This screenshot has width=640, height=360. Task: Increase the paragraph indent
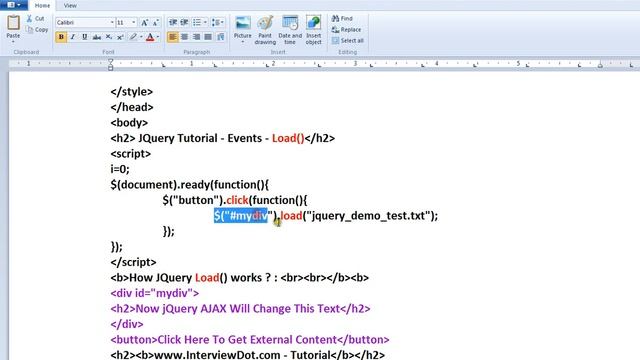tap(184, 22)
